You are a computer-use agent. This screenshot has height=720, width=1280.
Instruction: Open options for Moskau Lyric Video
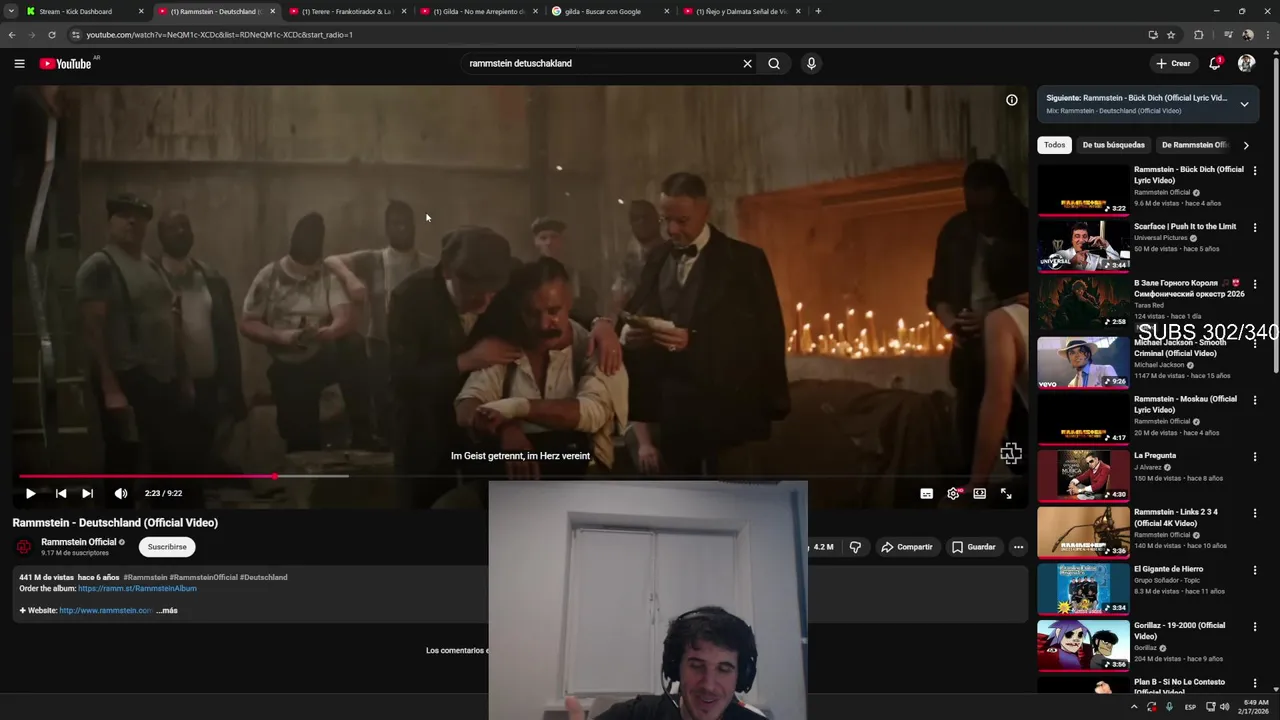1255,400
